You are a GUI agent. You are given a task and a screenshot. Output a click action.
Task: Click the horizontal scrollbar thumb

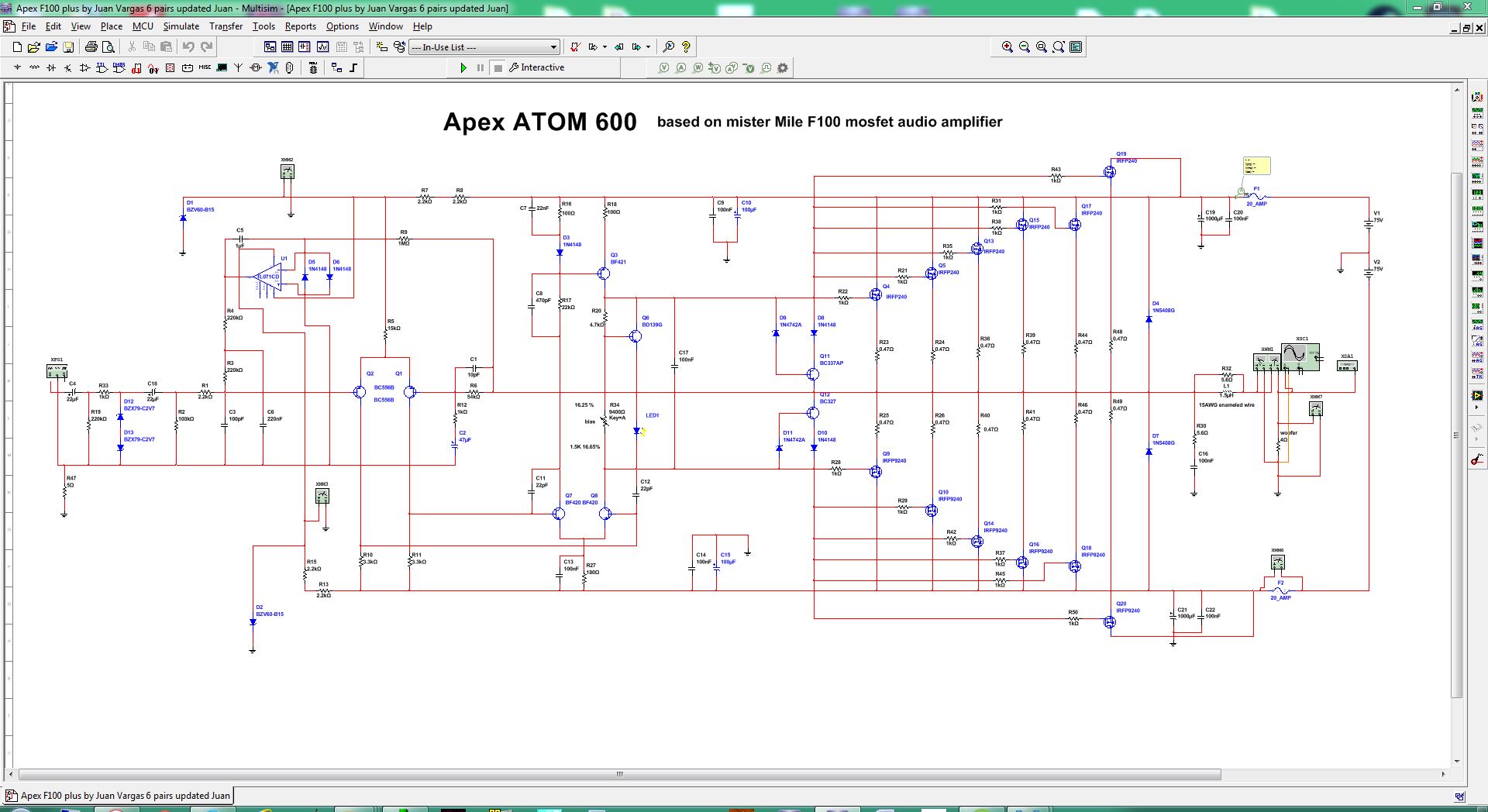[x=620, y=774]
